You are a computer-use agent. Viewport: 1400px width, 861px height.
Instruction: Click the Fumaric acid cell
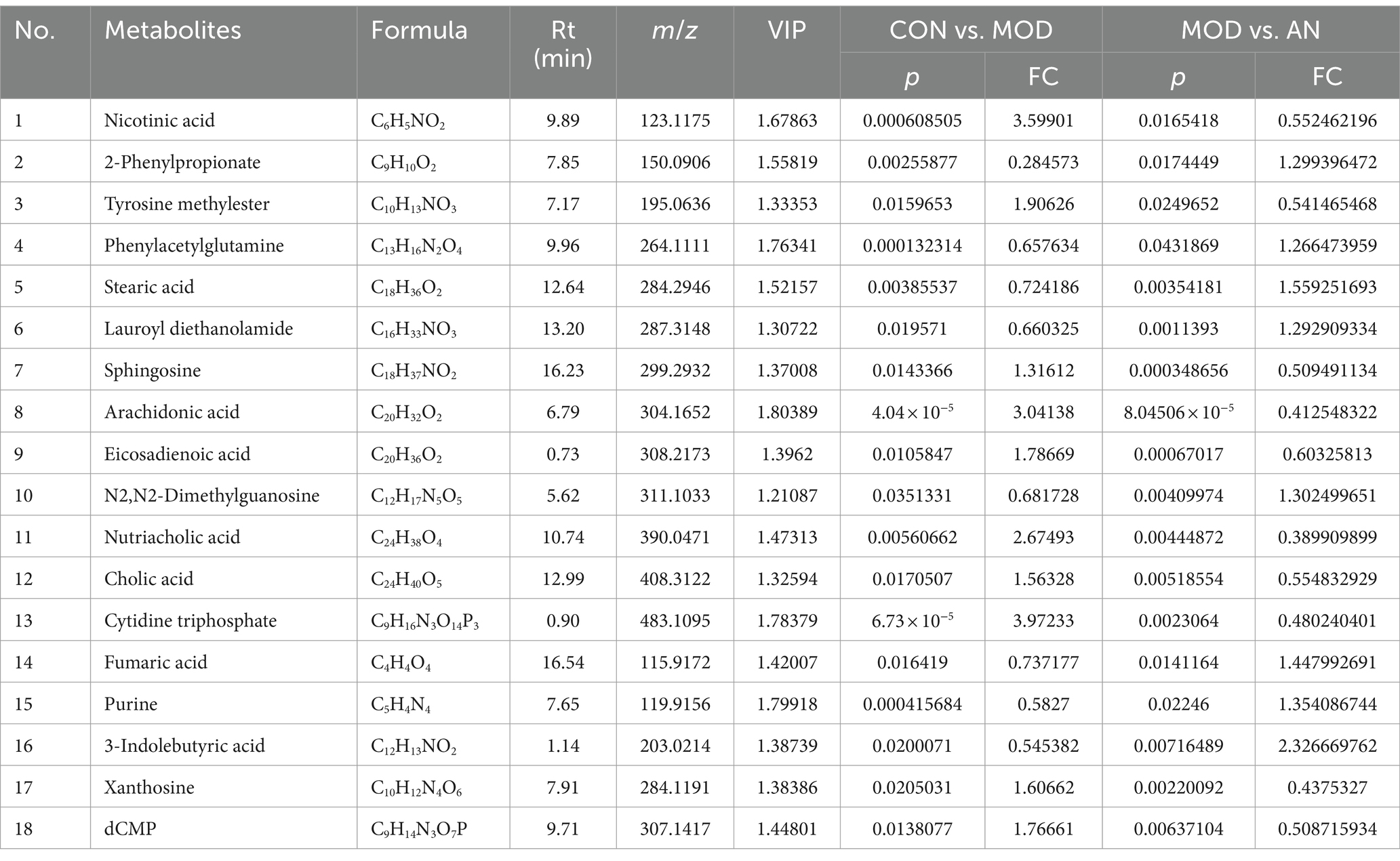156,662
